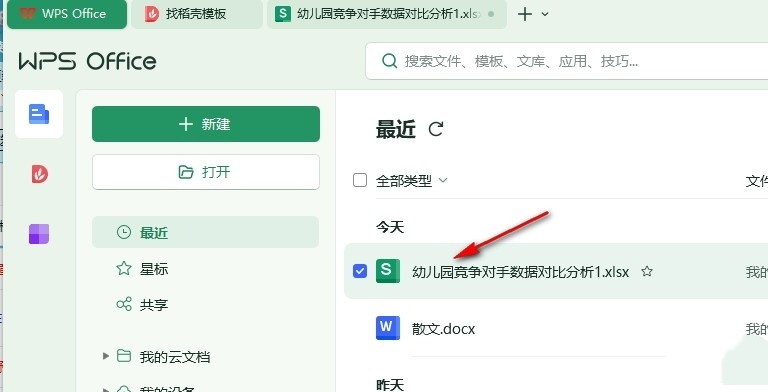The image size is (768, 392).
Task: Click the magnifier search icon
Action: coord(389,61)
